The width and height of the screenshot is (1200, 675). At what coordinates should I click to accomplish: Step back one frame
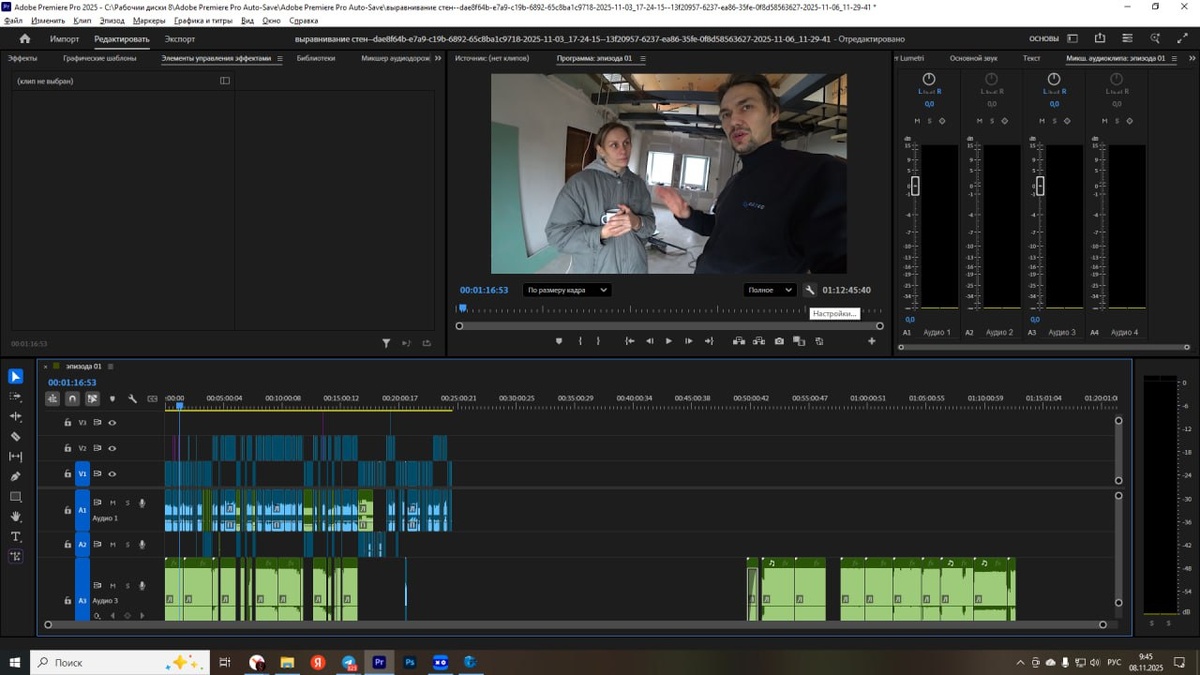(650, 341)
